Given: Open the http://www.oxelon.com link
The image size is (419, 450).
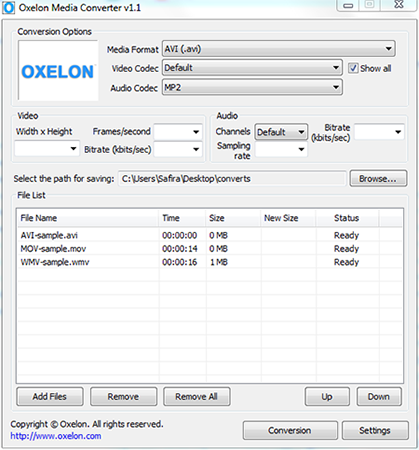Looking at the screenshot, I should click(56, 436).
